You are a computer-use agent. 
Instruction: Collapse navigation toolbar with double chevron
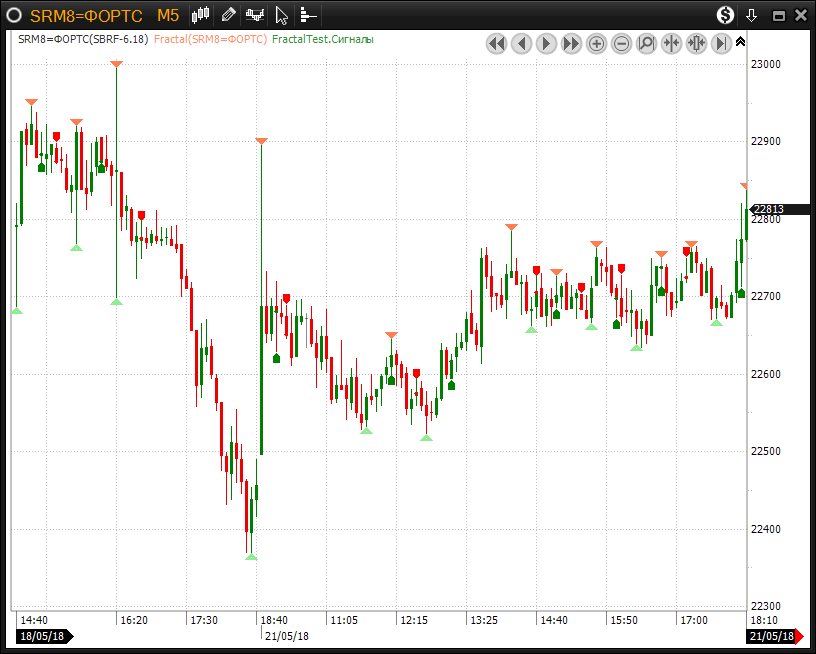[x=740, y=42]
